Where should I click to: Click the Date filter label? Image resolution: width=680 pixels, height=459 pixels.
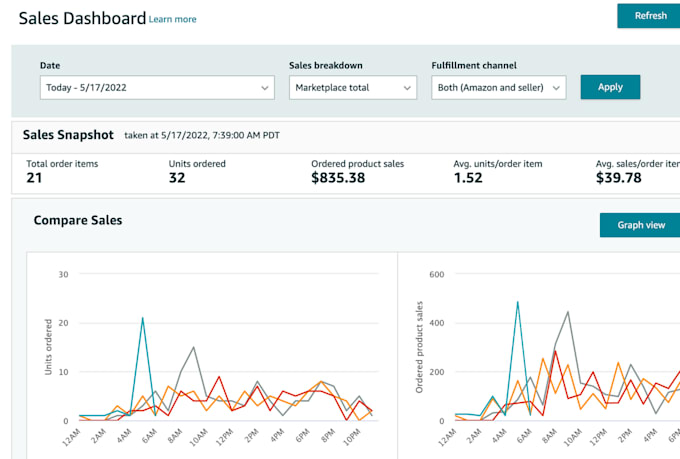[50, 66]
